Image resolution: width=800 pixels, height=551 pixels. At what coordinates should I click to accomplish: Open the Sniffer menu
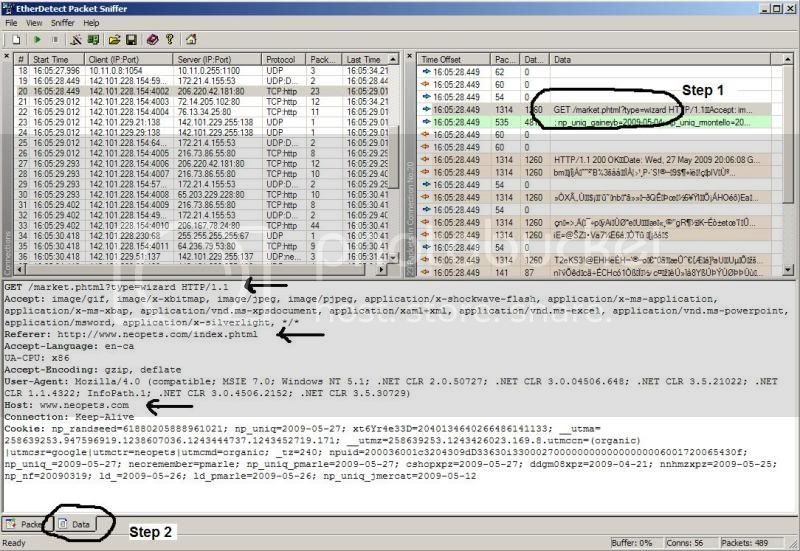click(x=62, y=22)
